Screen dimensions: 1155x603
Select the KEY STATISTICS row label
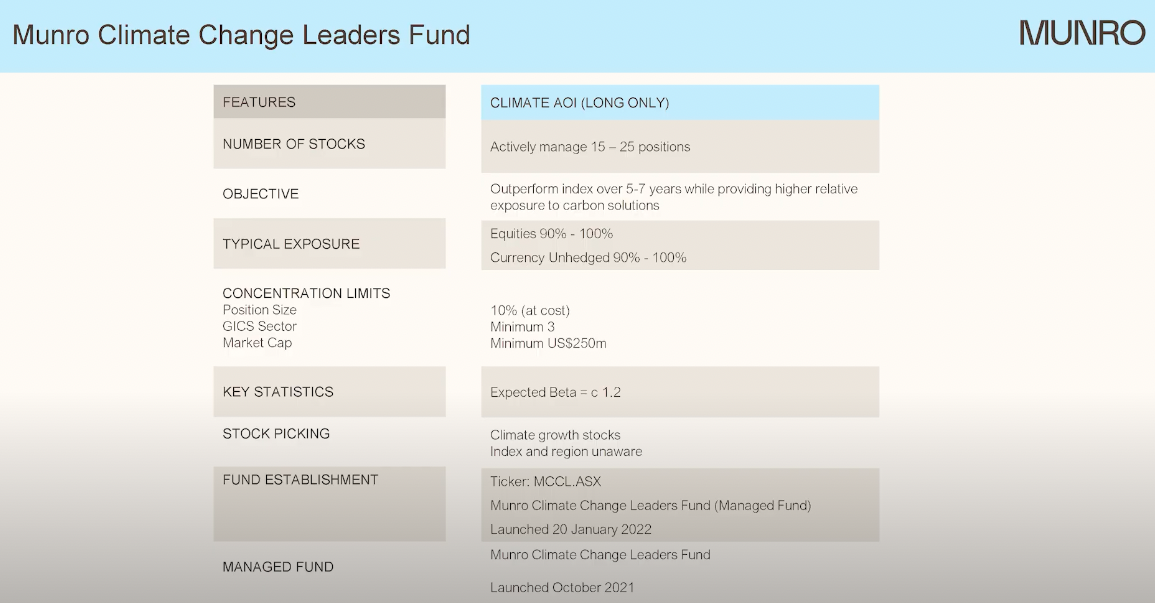pyautogui.click(x=278, y=392)
